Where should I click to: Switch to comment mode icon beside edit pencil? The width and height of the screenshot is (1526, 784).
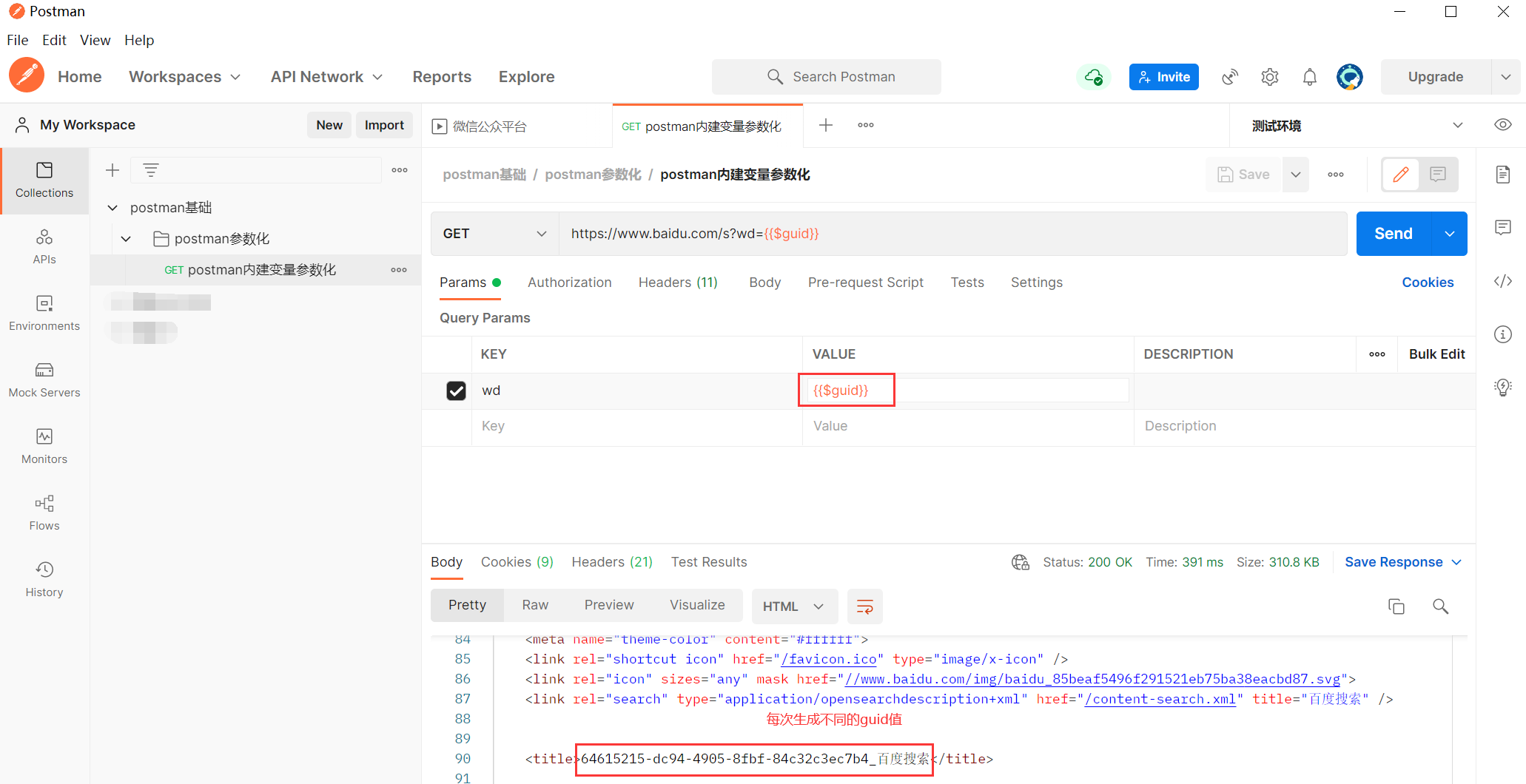tap(1438, 175)
